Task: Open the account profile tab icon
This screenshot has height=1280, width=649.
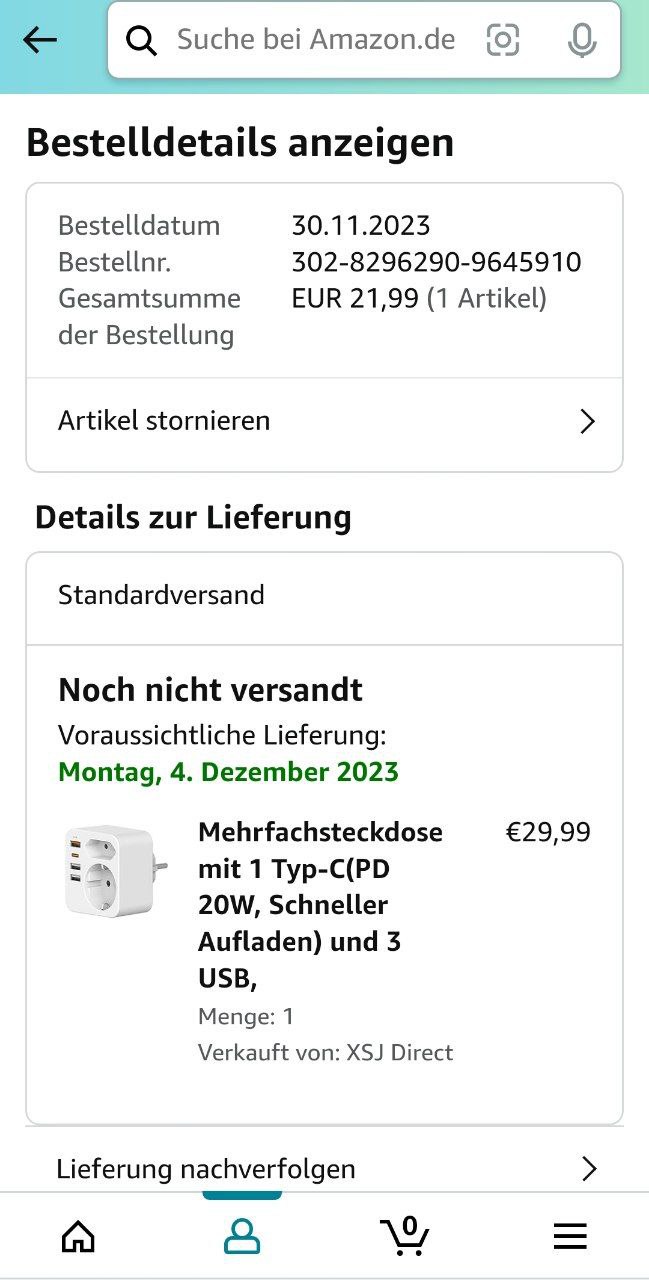Action: tap(242, 1237)
